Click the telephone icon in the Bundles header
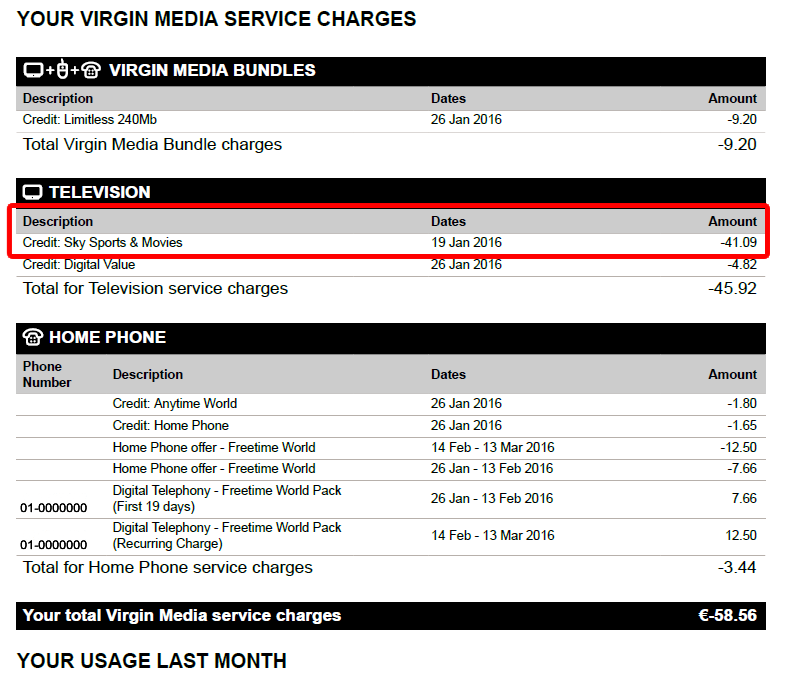 (x=91, y=70)
